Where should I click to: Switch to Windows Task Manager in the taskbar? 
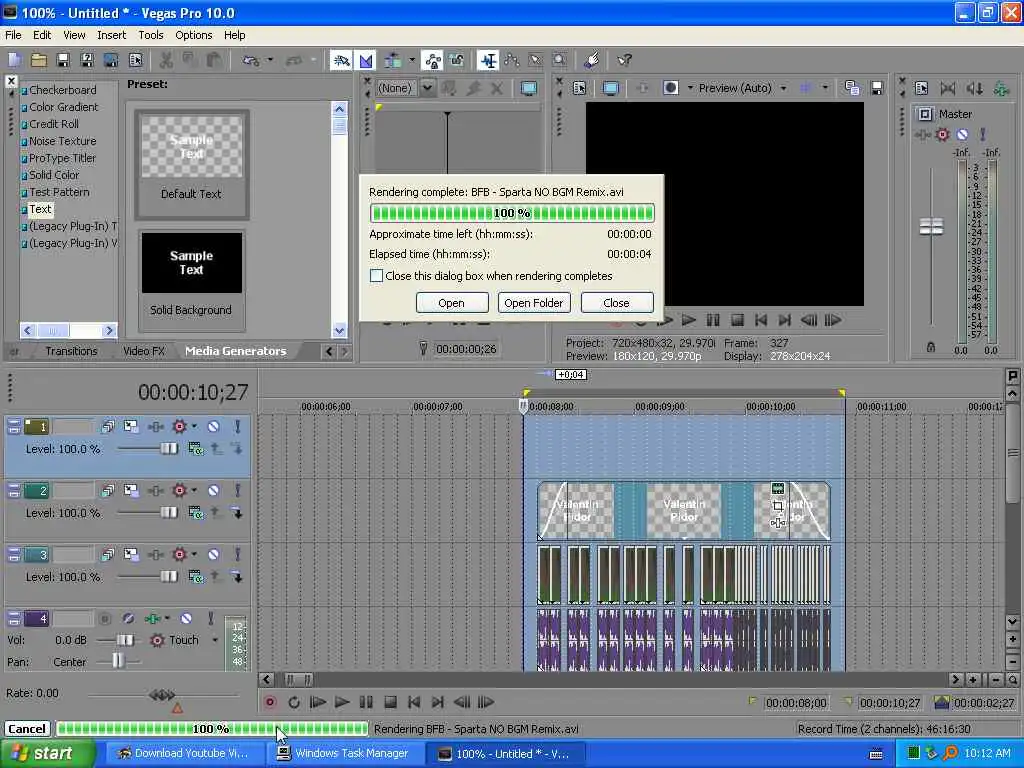[x=344, y=754]
